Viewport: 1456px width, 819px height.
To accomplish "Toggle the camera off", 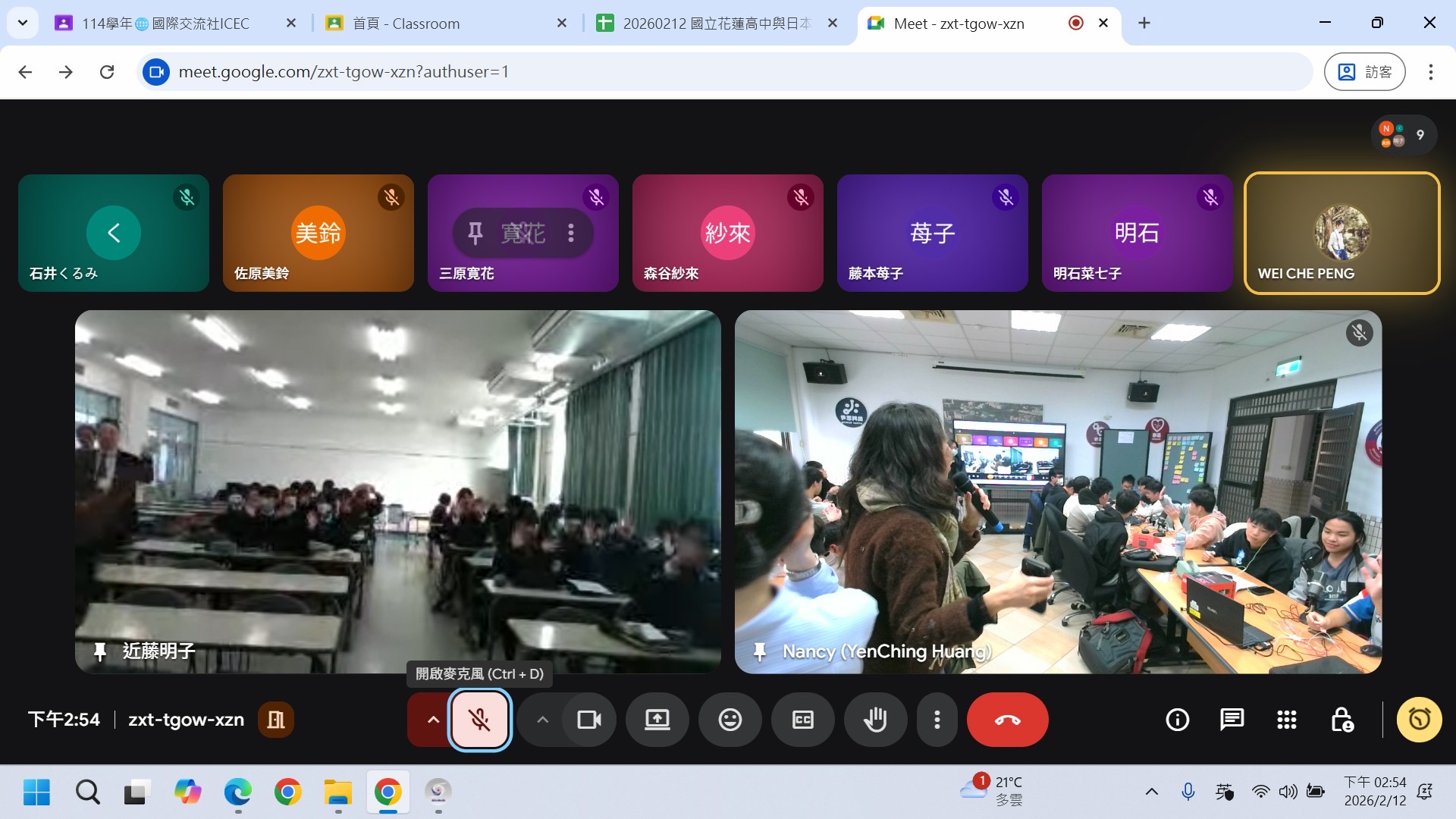I will point(589,720).
